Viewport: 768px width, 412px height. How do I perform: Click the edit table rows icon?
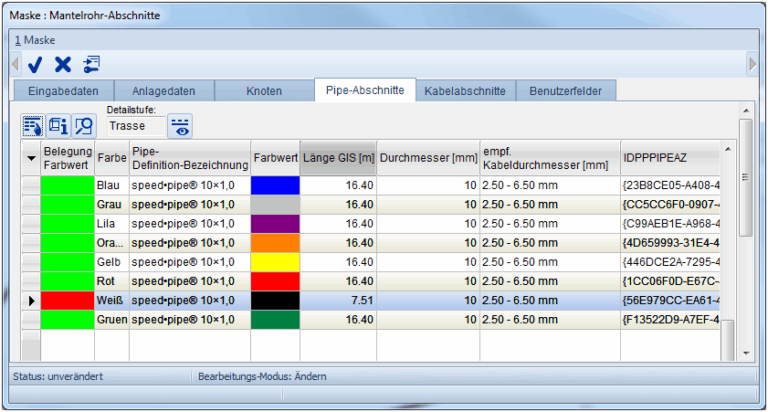coord(32,126)
